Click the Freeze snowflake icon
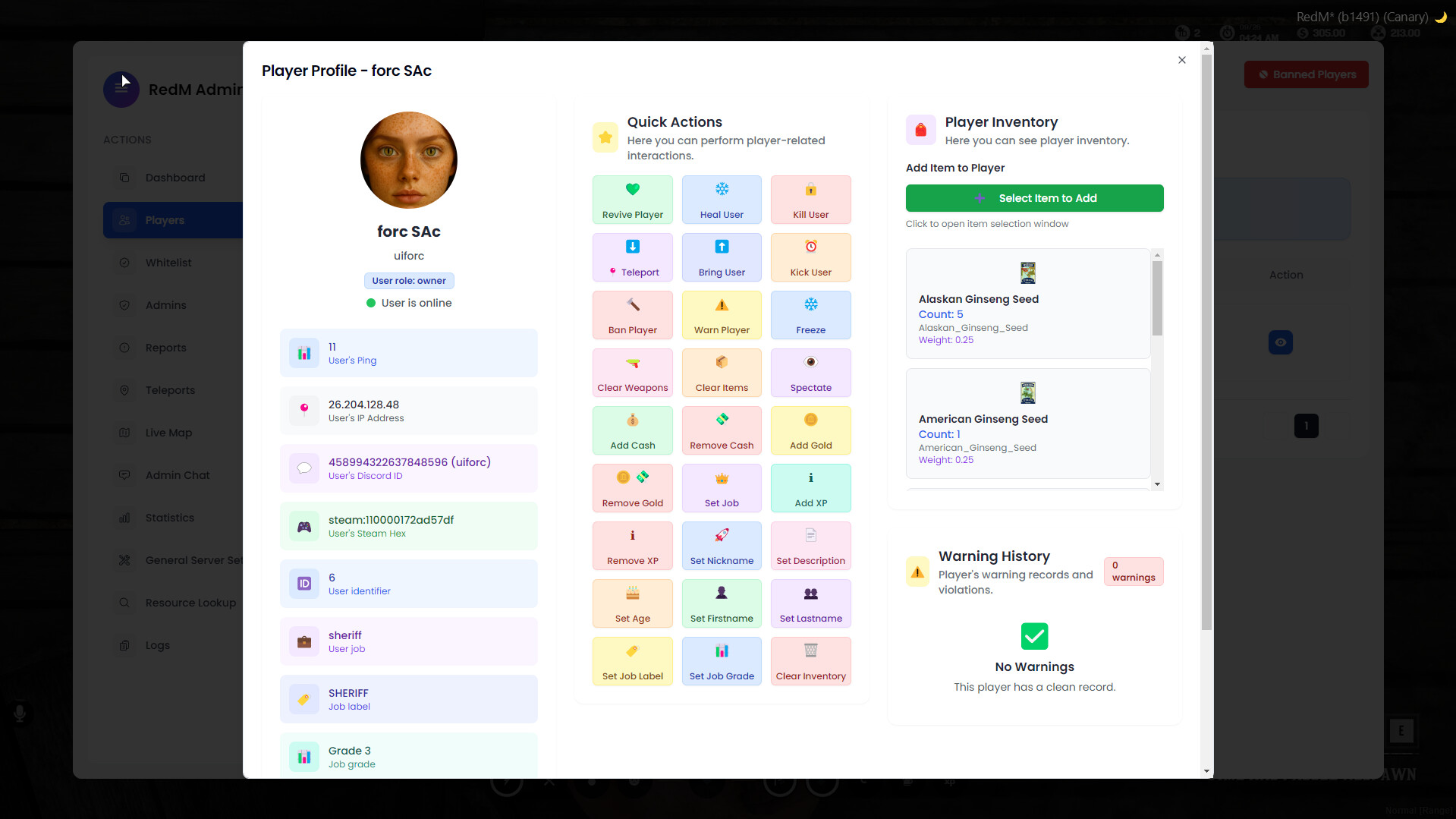The width and height of the screenshot is (1456, 819). point(811,304)
